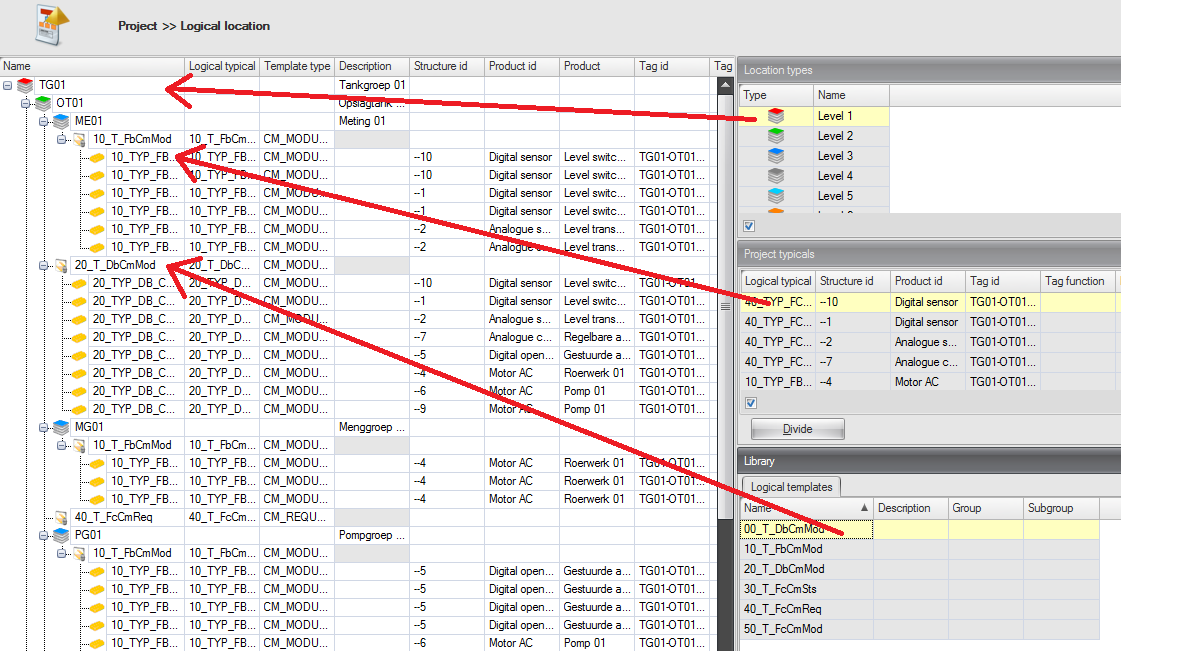Click the 40_T_FcCmReq template icon in tree
Screen dimensions: 1196x651
61,517
